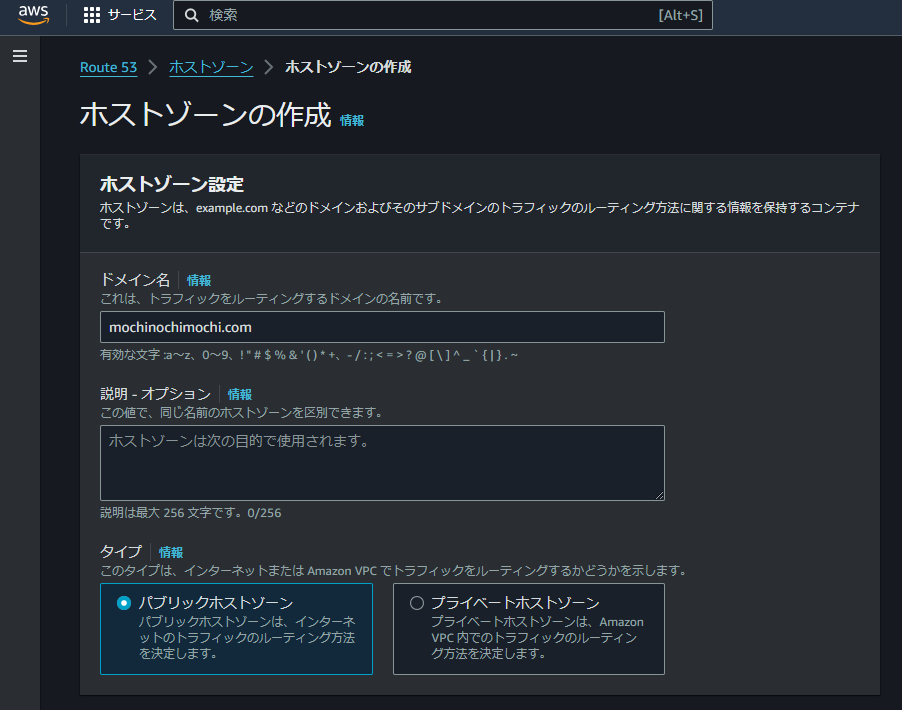Select プライベートホストゾーン radio button
Screen dimensions: 902x710
[x=416, y=603]
